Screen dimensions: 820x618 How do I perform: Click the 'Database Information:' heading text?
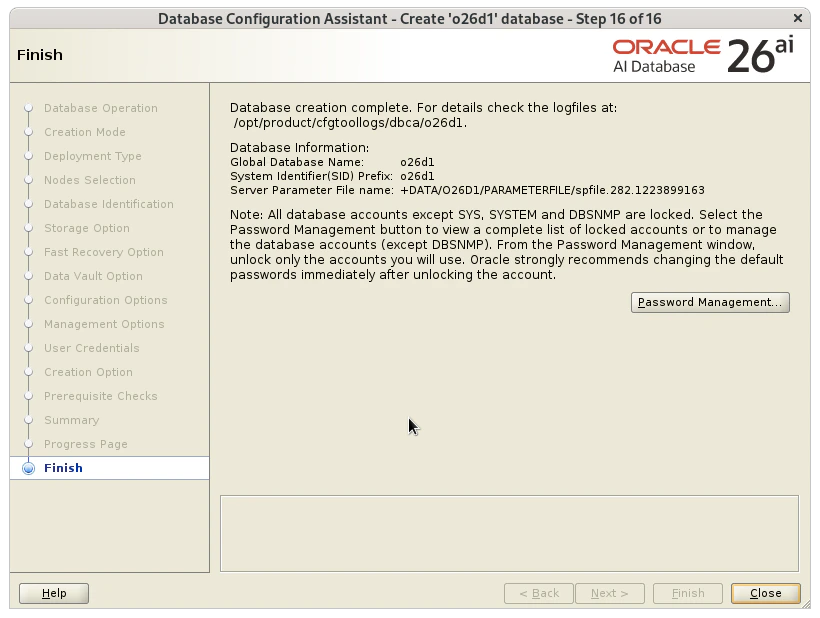tap(299, 147)
